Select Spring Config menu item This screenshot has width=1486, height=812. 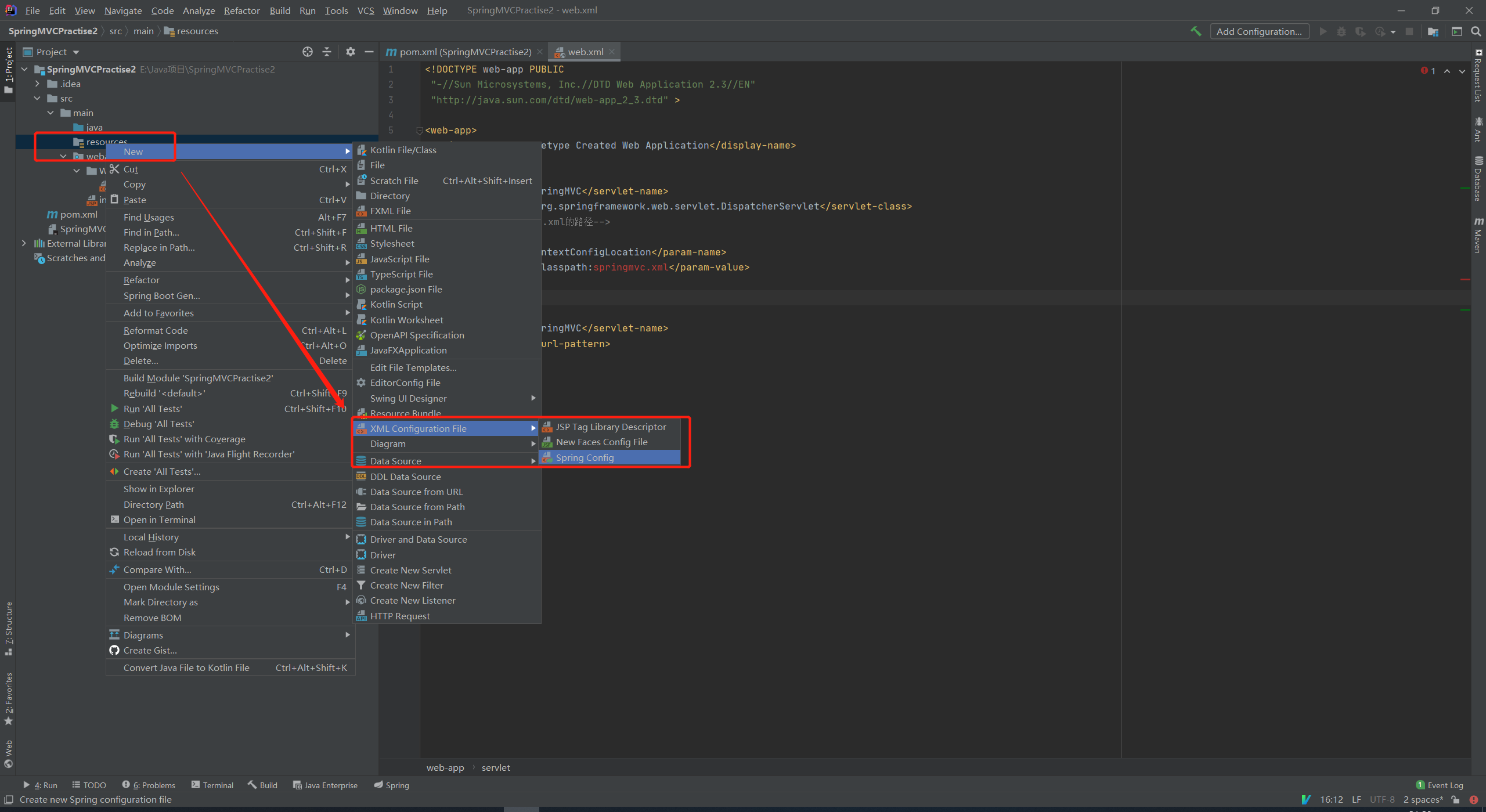pos(585,457)
